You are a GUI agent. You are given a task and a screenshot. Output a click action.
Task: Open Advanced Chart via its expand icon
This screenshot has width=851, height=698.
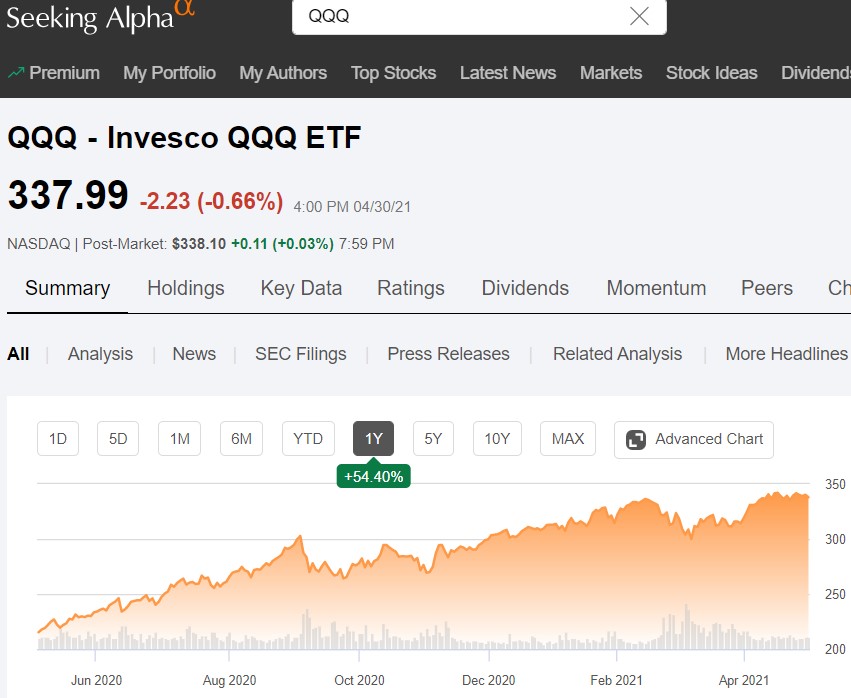point(635,440)
